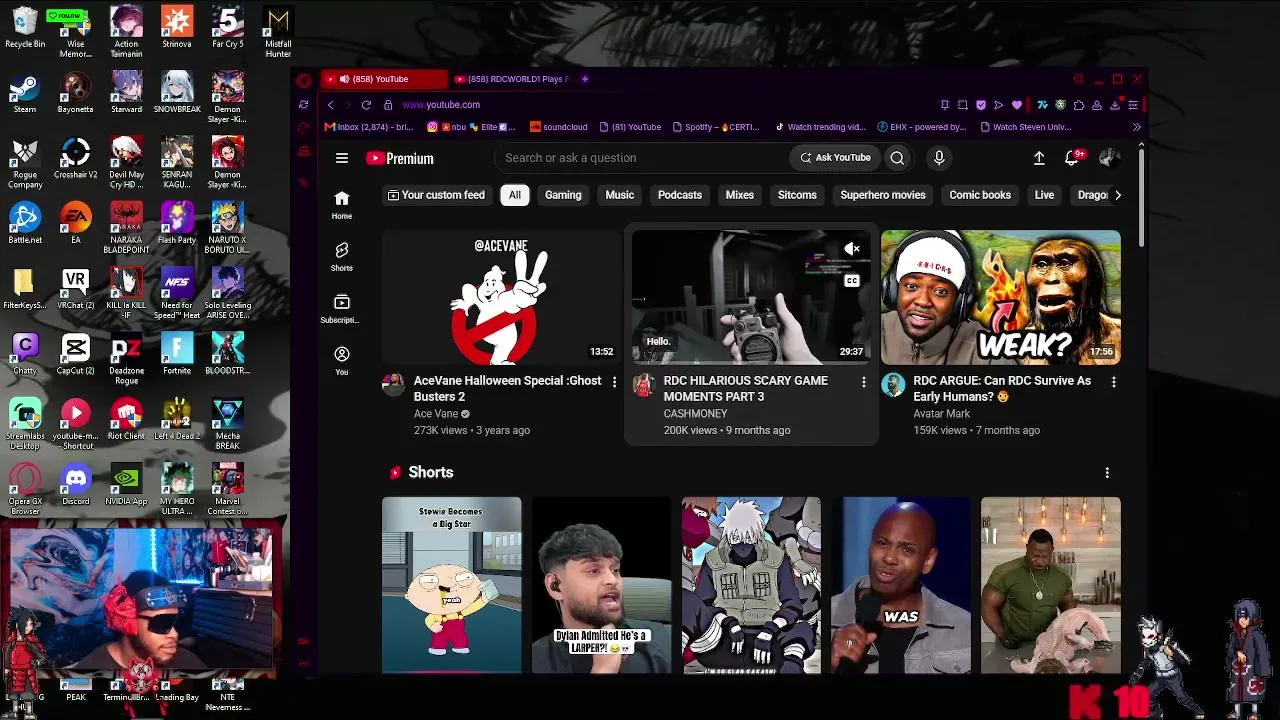Show more category chips with right arrow
The image size is (1280, 720).
point(1117,195)
